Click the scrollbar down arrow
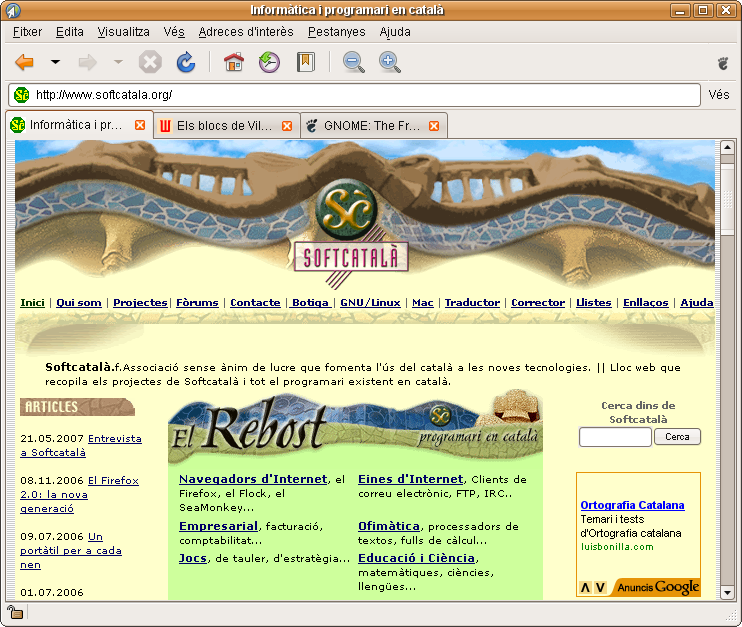This screenshot has height=627, width=742. coord(727,592)
